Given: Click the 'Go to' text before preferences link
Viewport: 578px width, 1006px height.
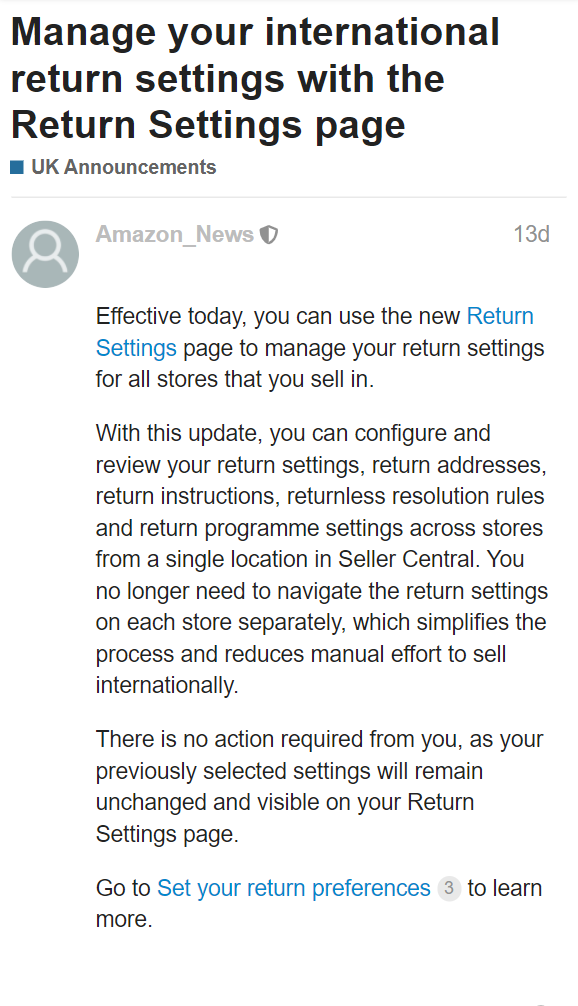Looking at the screenshot, I should tap(123, 889).
